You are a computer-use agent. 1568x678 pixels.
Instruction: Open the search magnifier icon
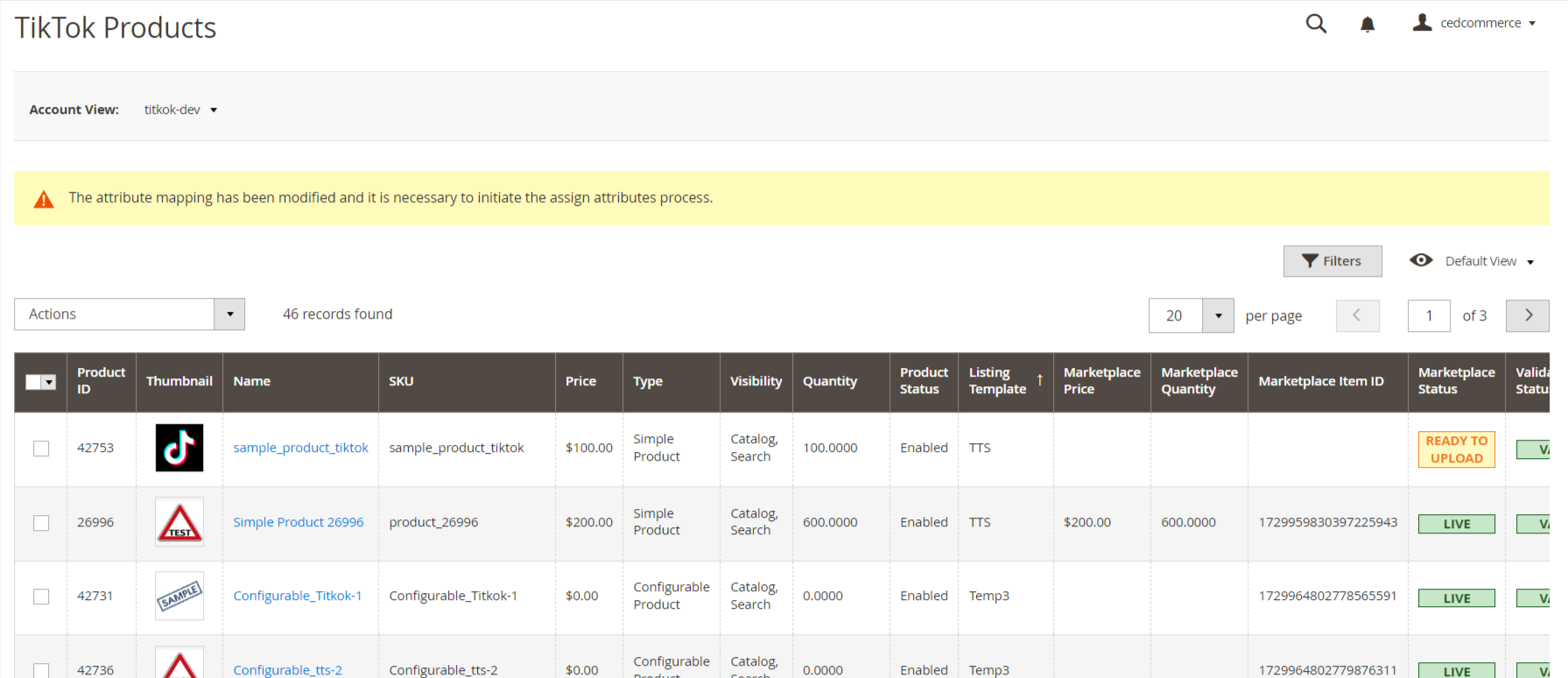click(x=1316, y=24)
